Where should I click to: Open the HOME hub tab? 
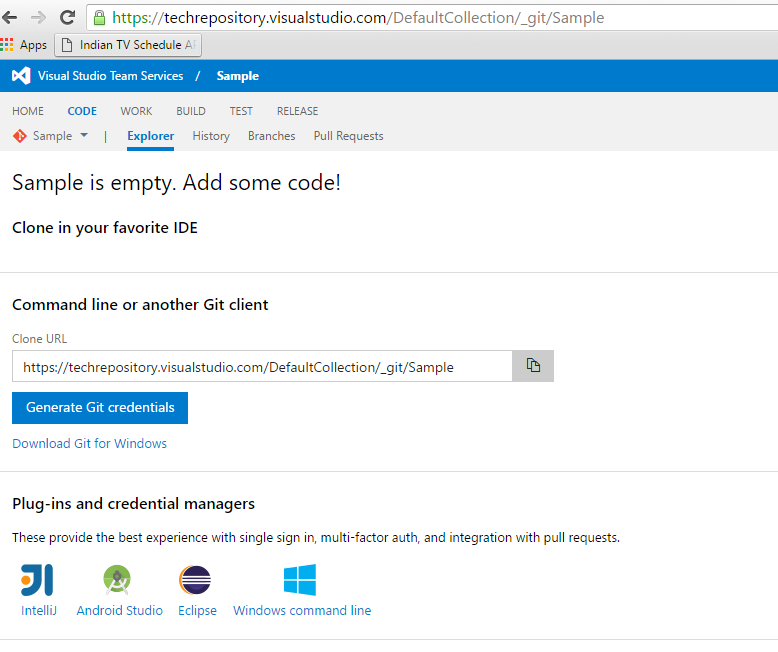point(28,111)
